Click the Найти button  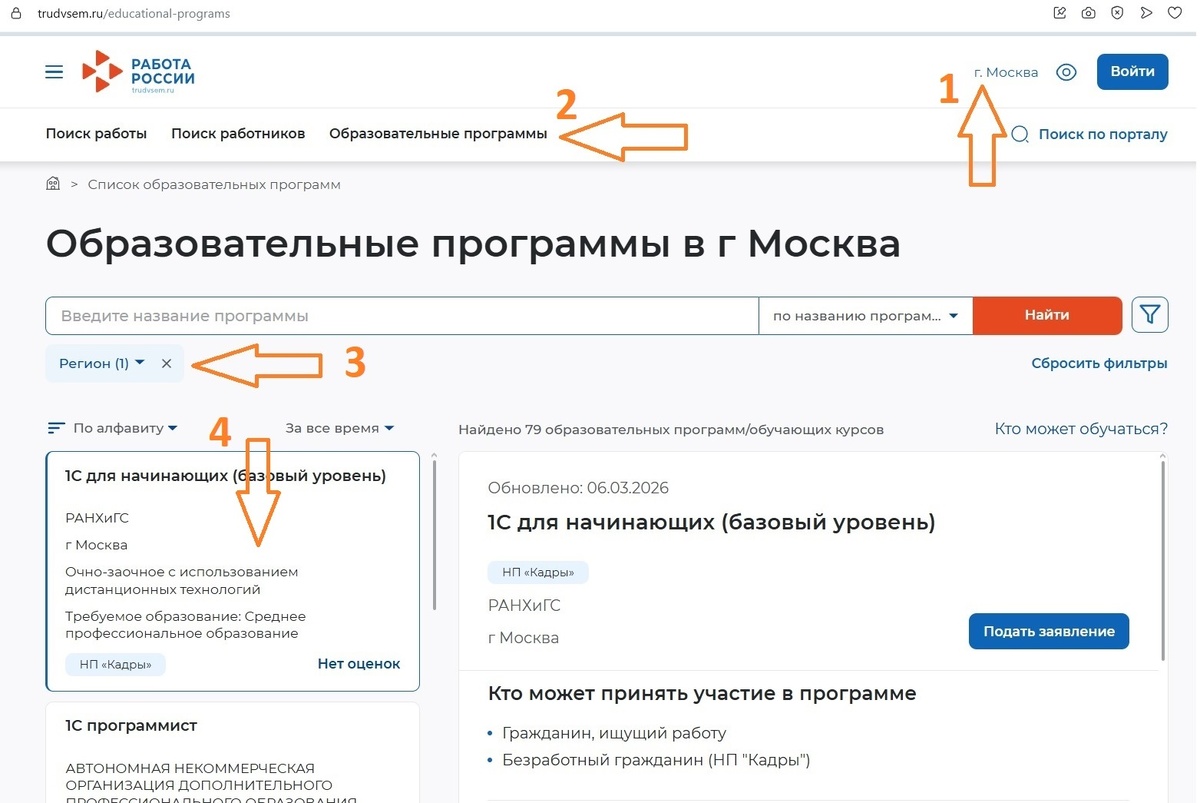(1047, 315)
